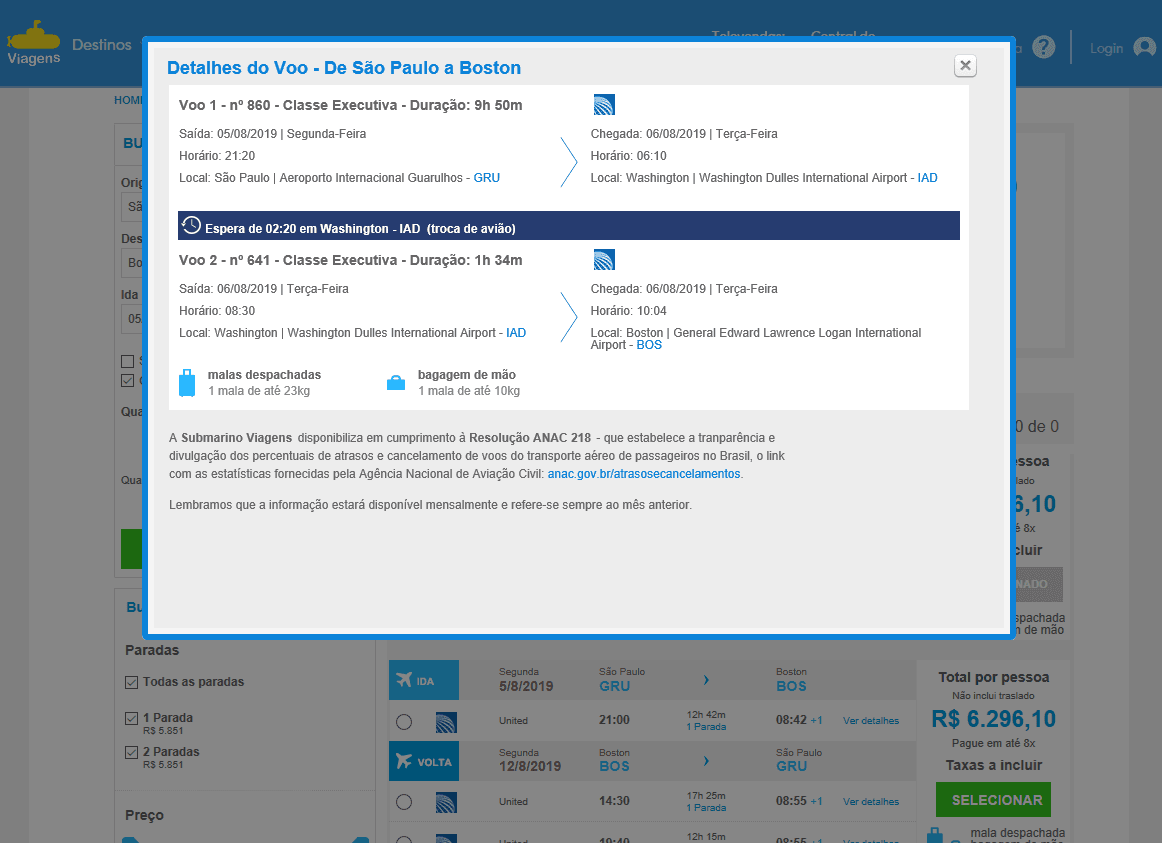The height and width of the screenshot is (843, 1162).
Task: Open Ver detalhes for 14:30 flight
Action: pos(871,802)
